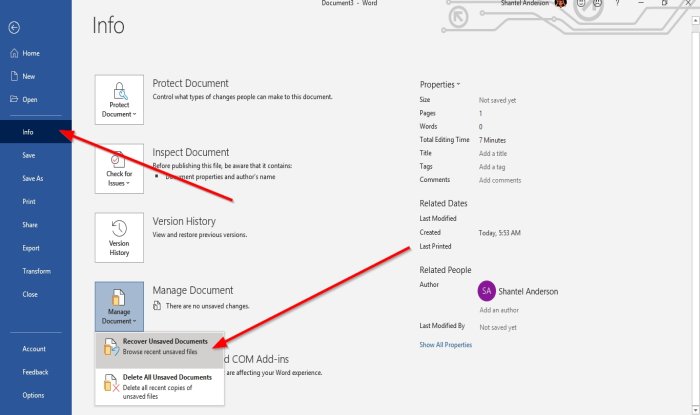Open the Print page
Image resolution: width=700 pixels, height=415 pixels.
point(36,201)
